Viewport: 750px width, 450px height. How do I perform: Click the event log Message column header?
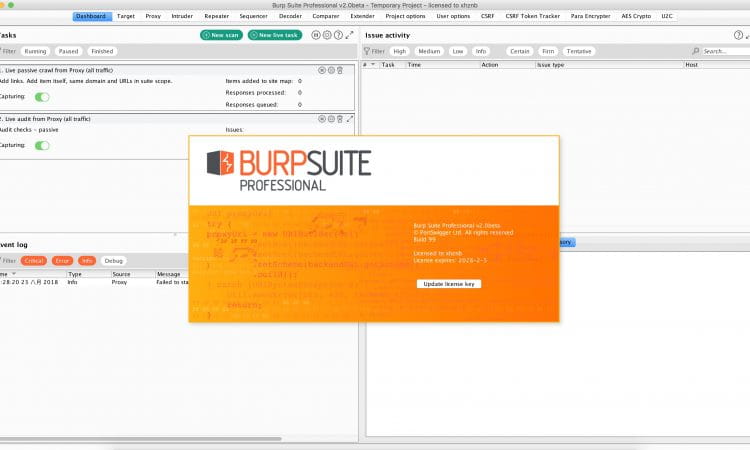[172, 274]
